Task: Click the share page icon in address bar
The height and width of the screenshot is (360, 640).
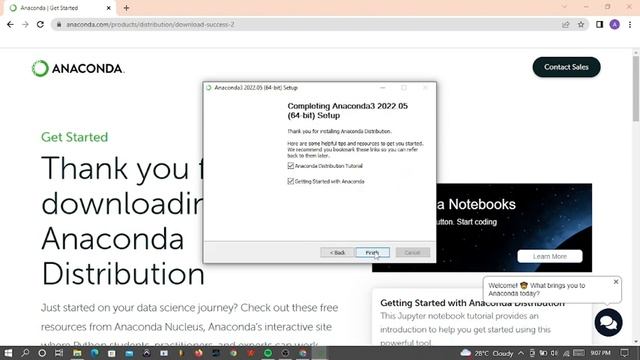Action: (x=566, y=24)
